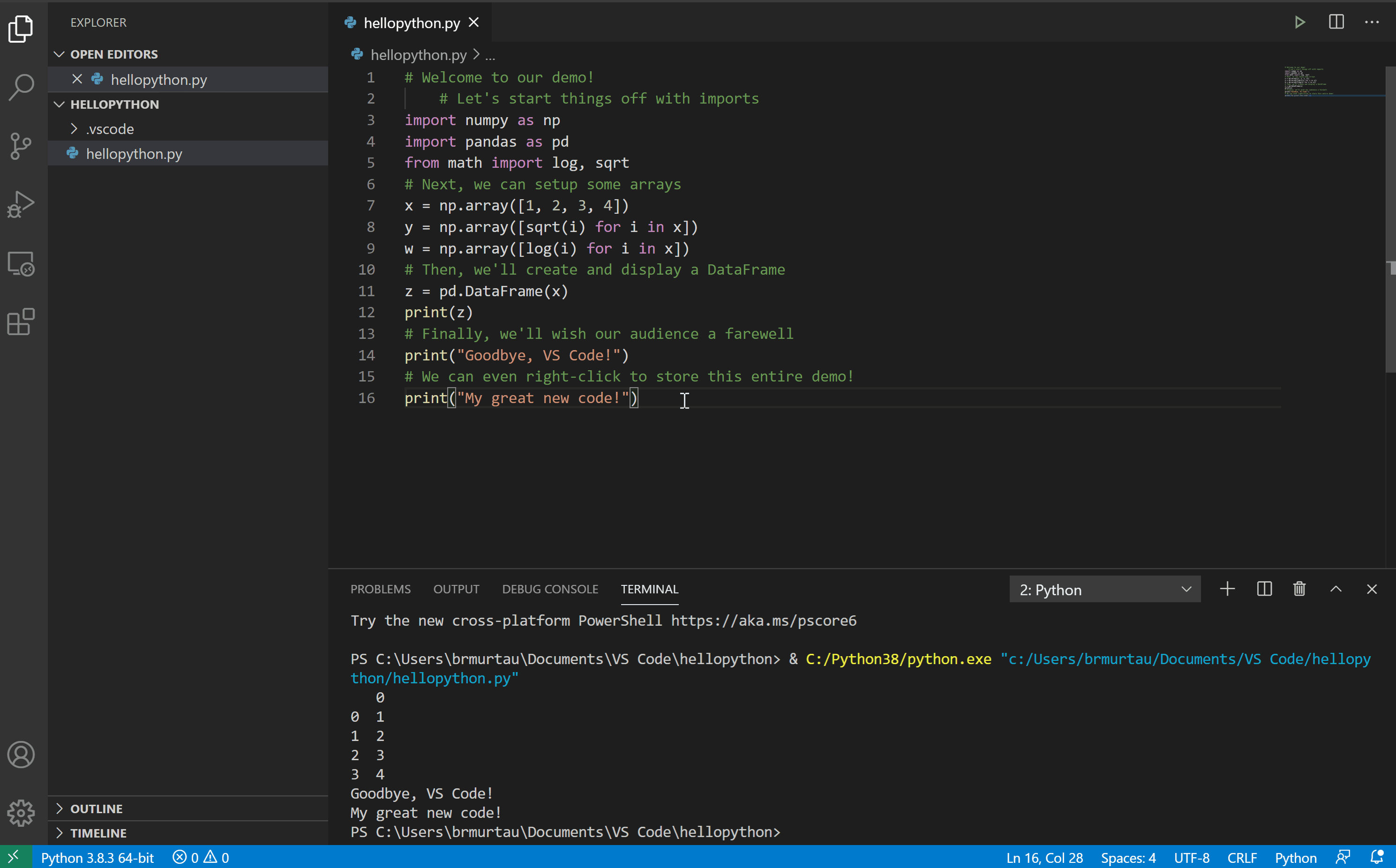
Task: Kill terminal using the trash icon
Action: tap(1299, 589)
